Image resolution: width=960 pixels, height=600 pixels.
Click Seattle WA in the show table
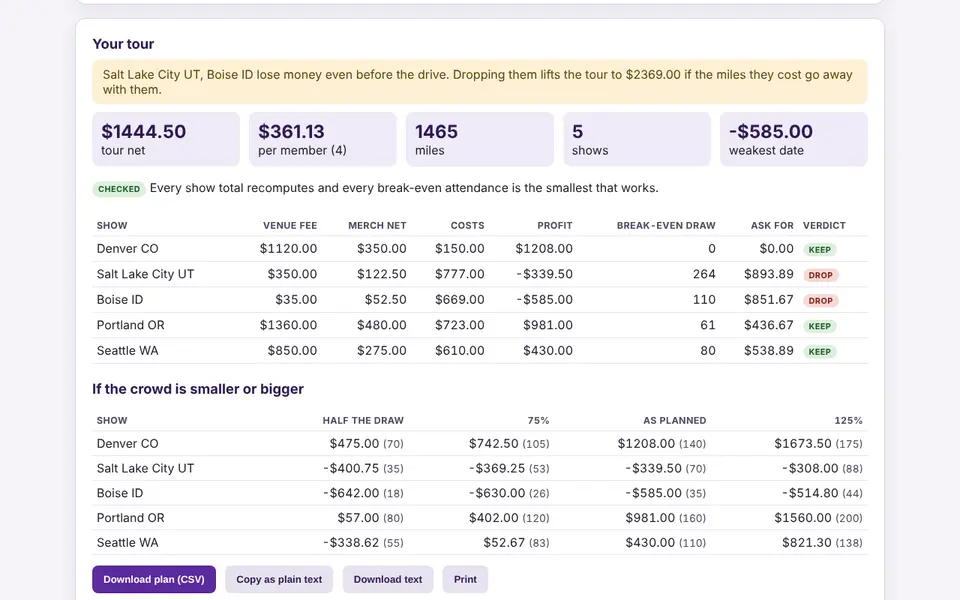click(x=127, y=351)
